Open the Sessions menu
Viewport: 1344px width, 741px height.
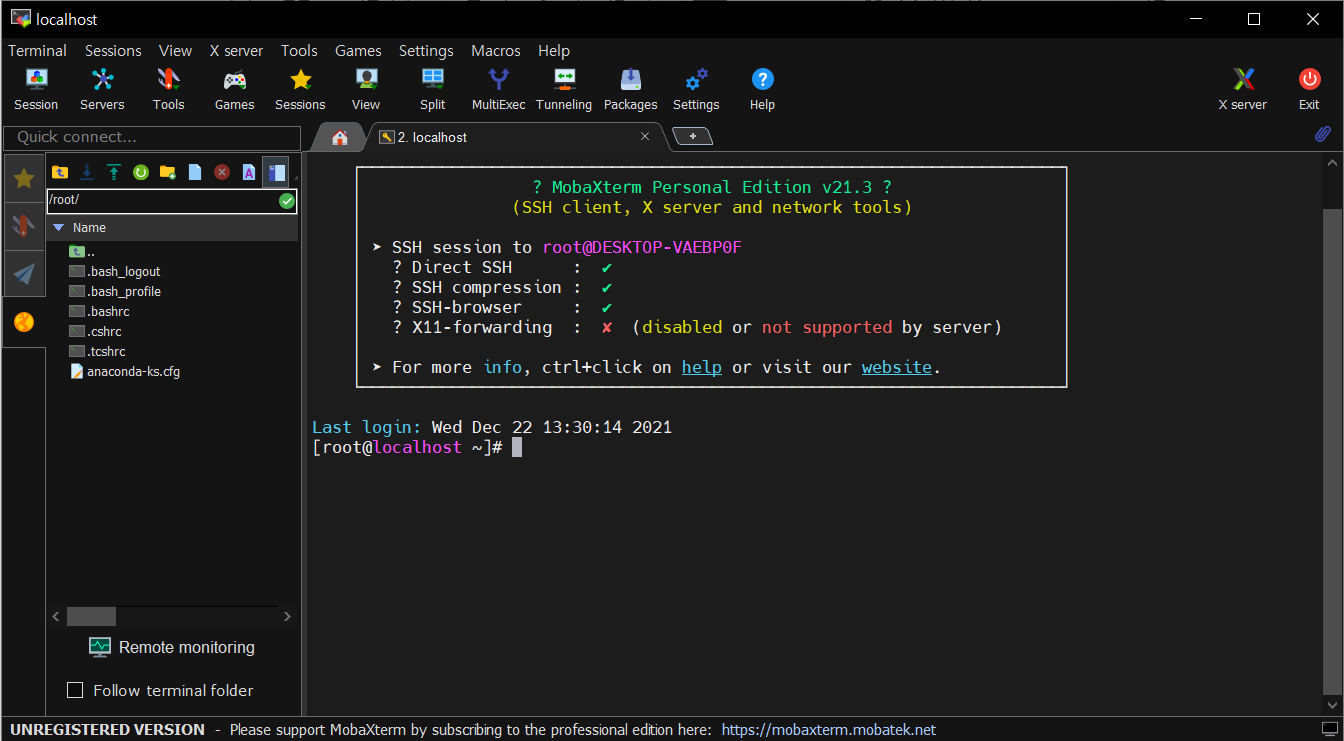(x=113, y=51)
